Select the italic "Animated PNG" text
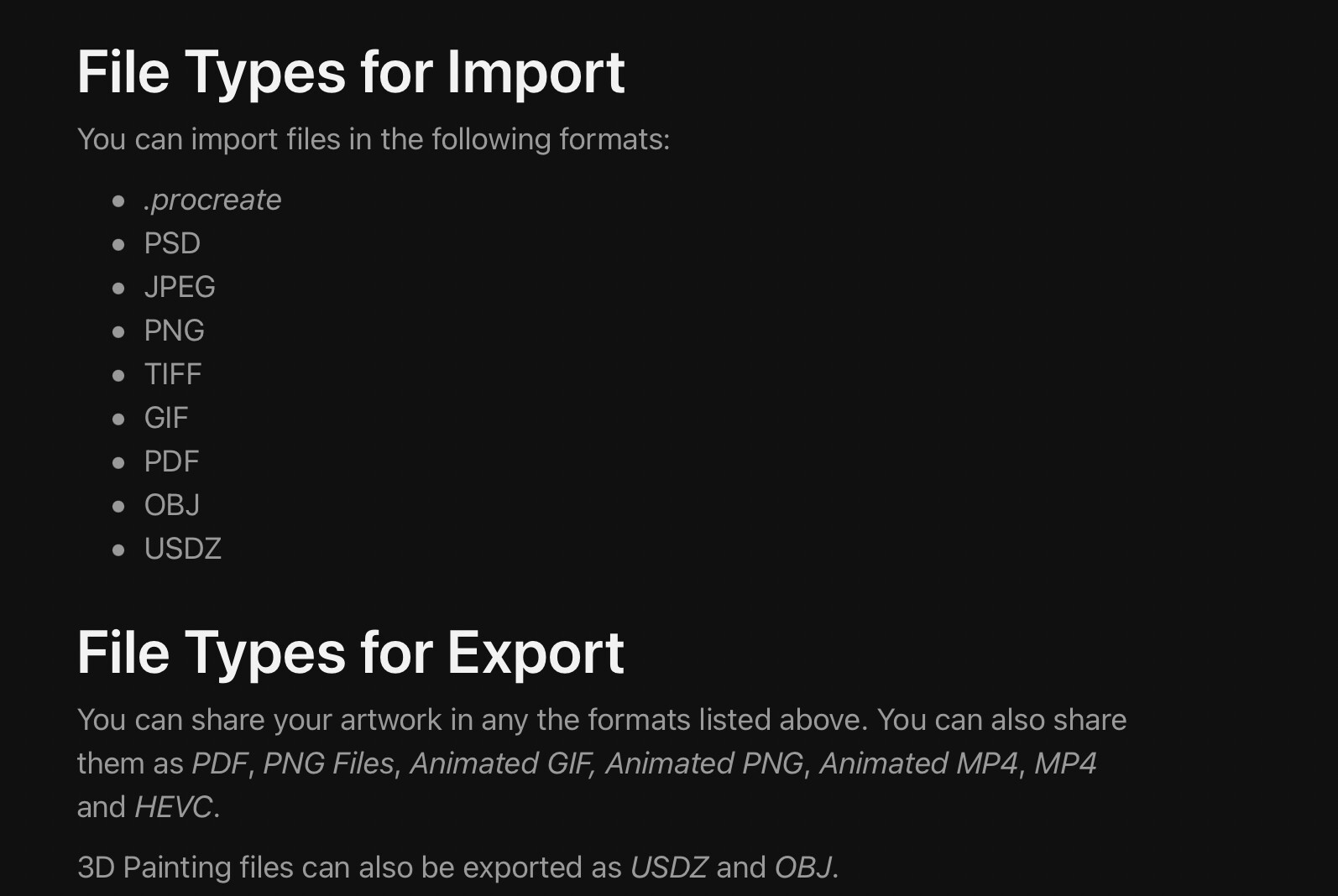This screenshot has width=1338, height=896. pos(704,763)
